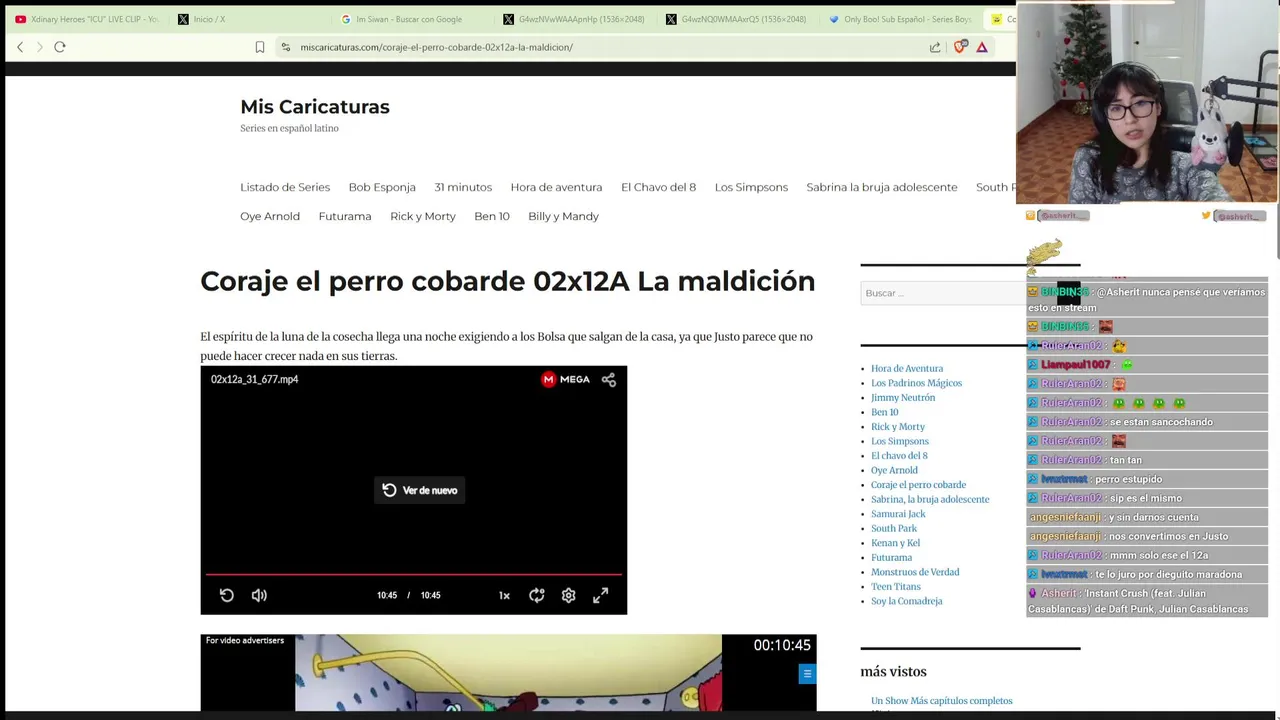The image size is (1280, 720).
Task: Open Bob Esponja menu item
Action: click(382, 187)
